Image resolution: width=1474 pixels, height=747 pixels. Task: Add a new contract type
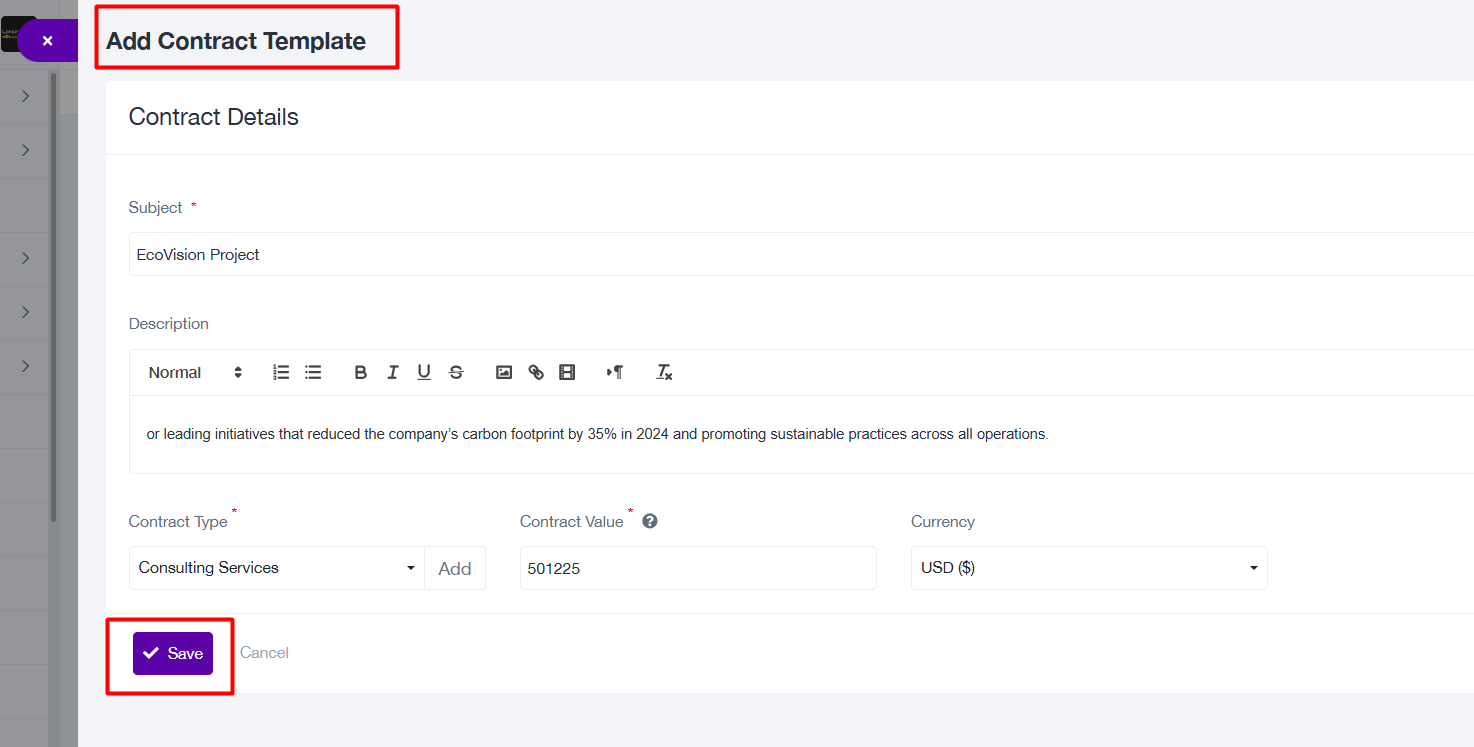455,568
